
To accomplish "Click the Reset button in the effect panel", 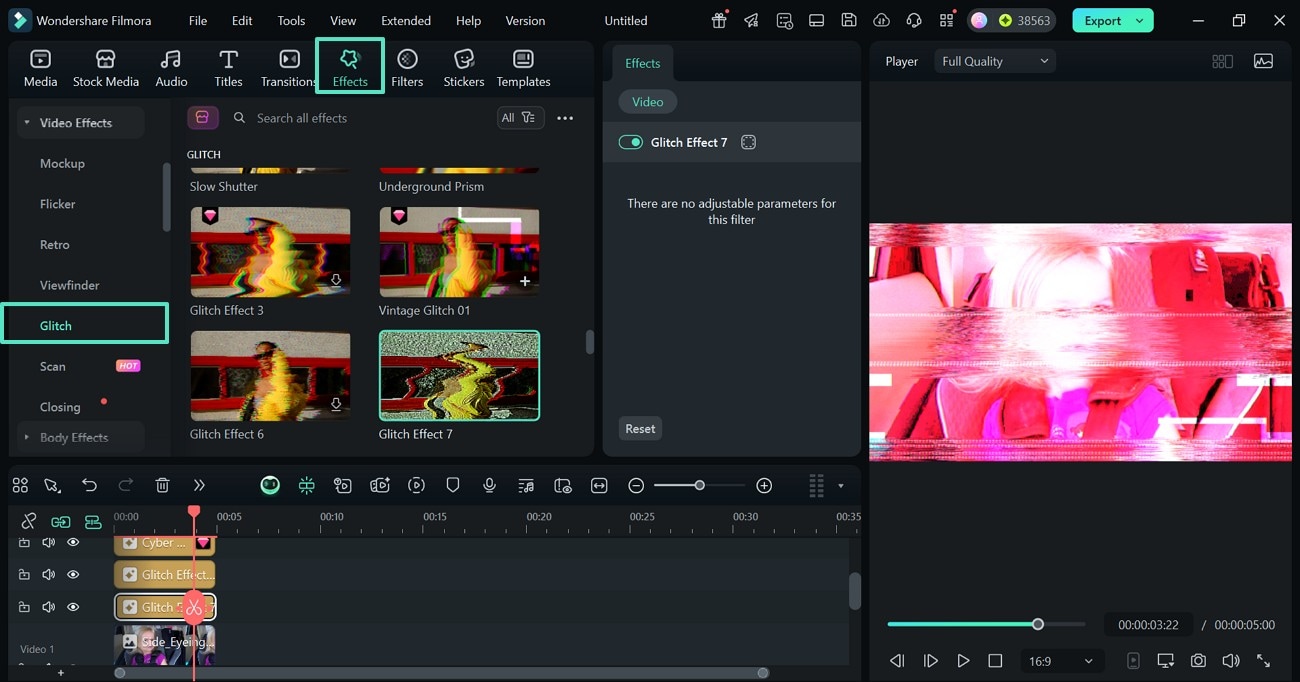I will coord(640,428).
